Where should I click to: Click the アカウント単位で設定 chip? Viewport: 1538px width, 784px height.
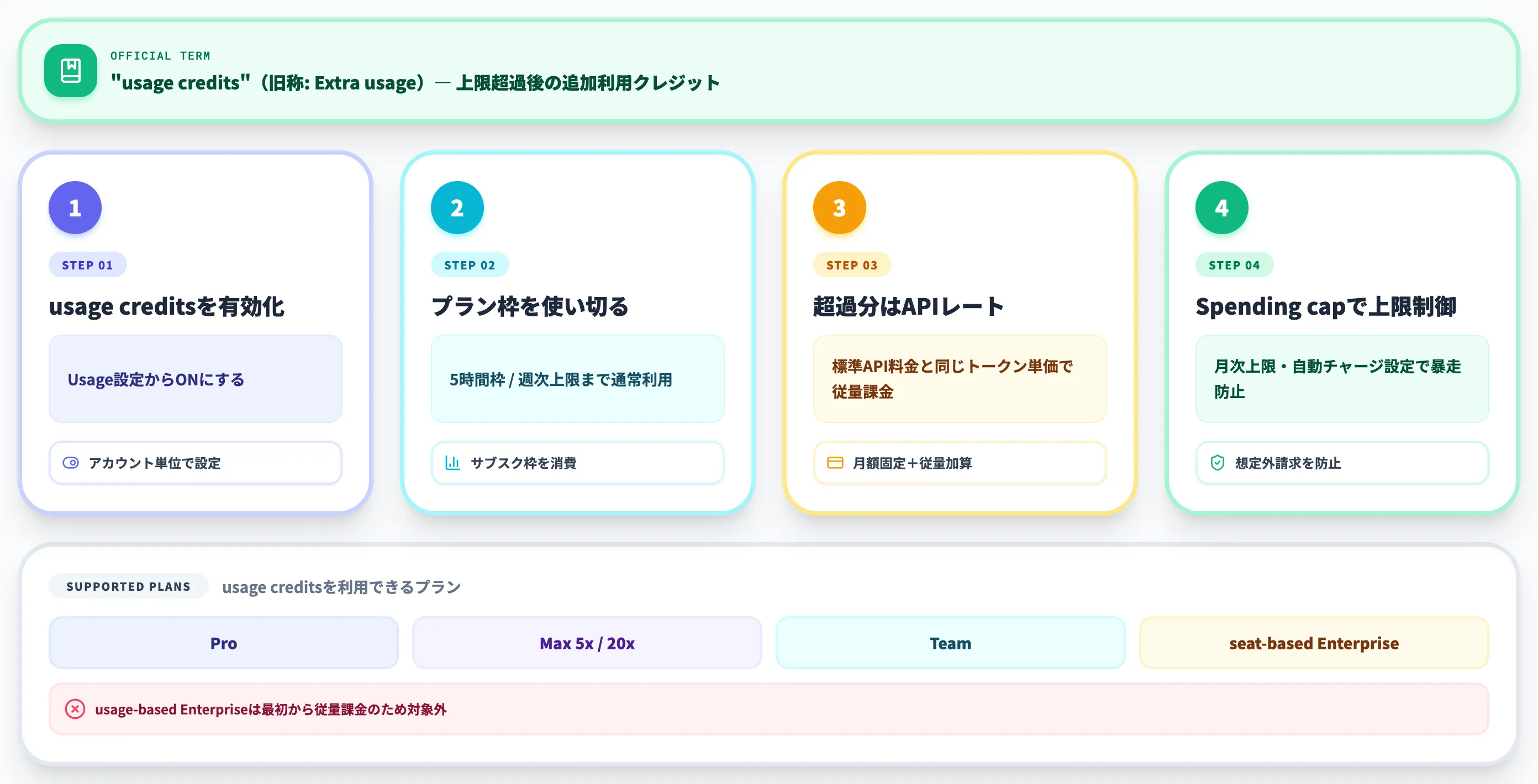195,463
